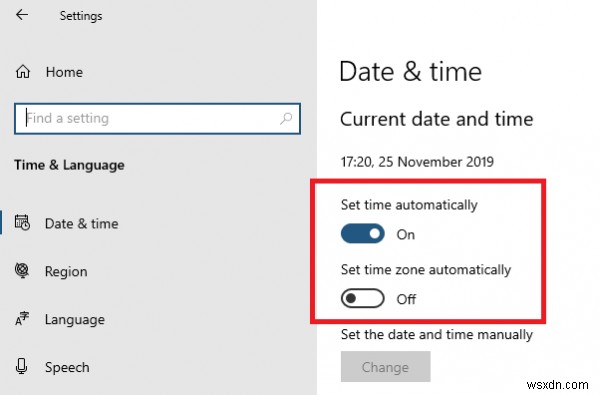
Task: Click the Date & time calendar icon
Action: (22, 223)
